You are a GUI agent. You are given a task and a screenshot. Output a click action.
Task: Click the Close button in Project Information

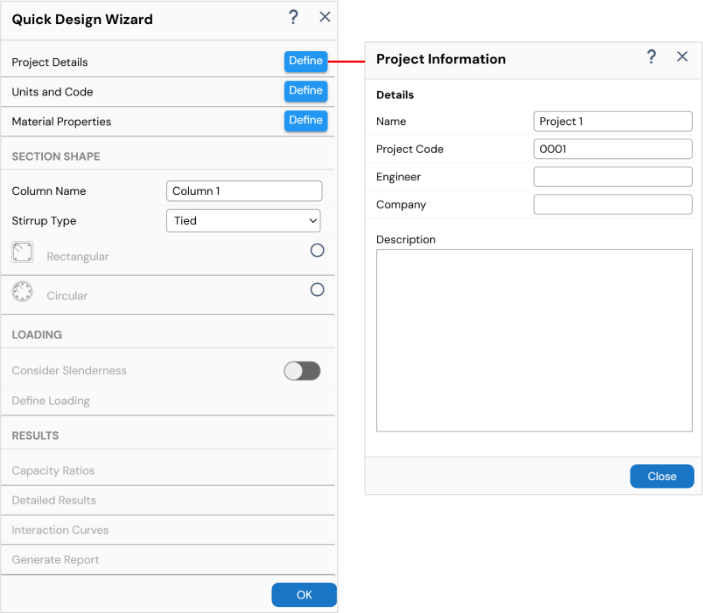pos(662,476)
